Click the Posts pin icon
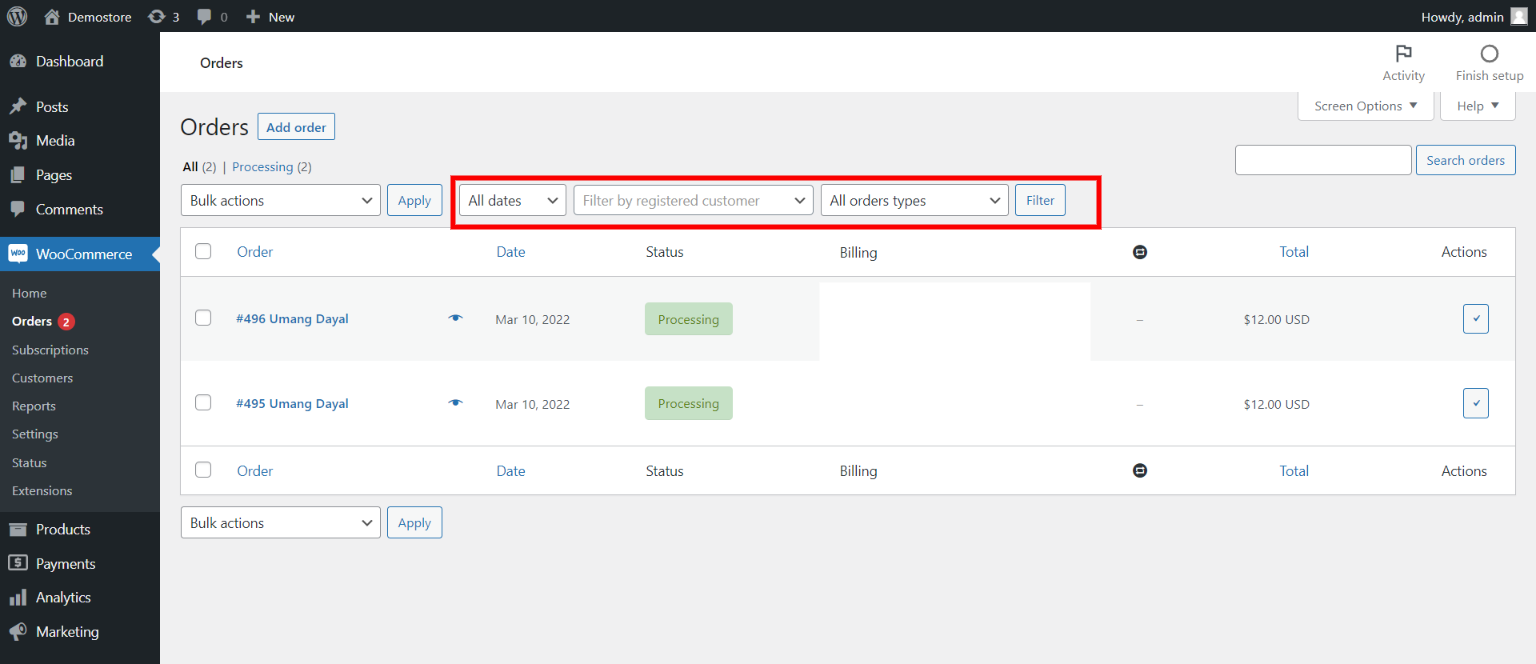1536x664 pixels. click(18, 106)
